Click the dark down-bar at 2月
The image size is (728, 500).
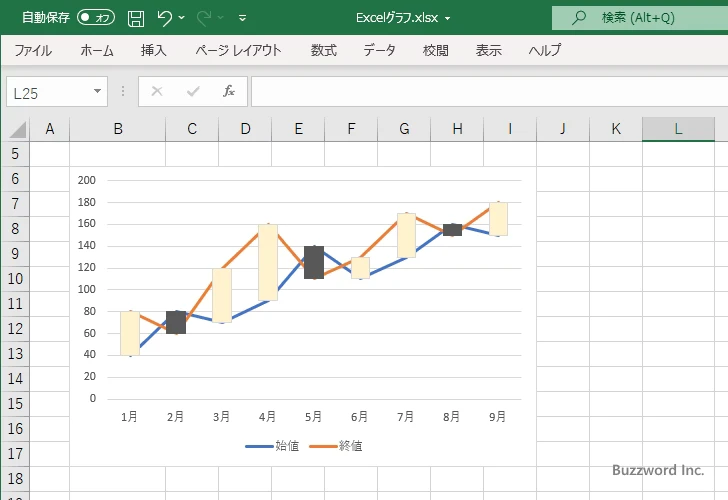click(x=176, y=322)
